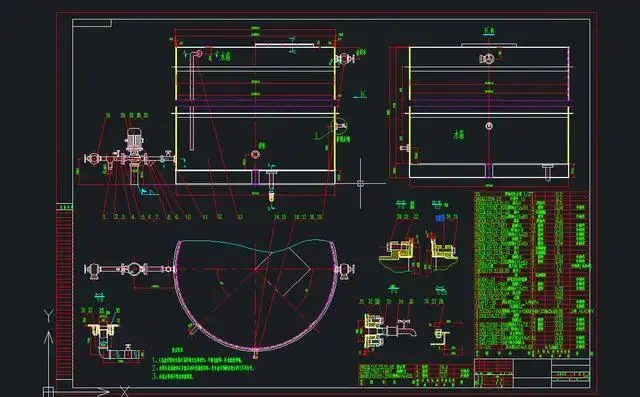Click technical note line 3
The width and height of the screenshot is (640, 397).
(173, 376)
